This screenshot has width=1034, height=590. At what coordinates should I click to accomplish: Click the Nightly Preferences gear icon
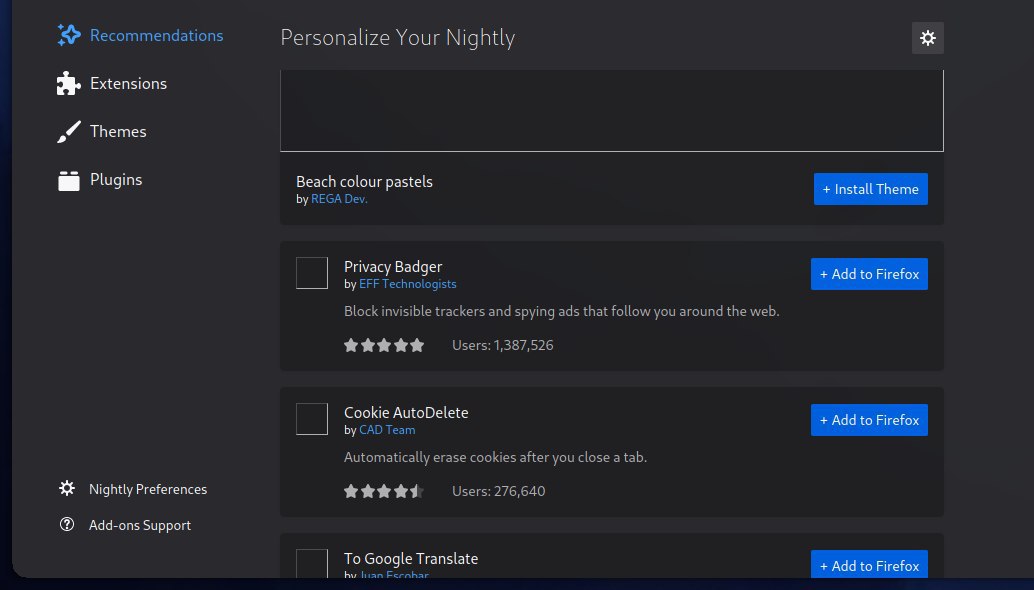67,488
